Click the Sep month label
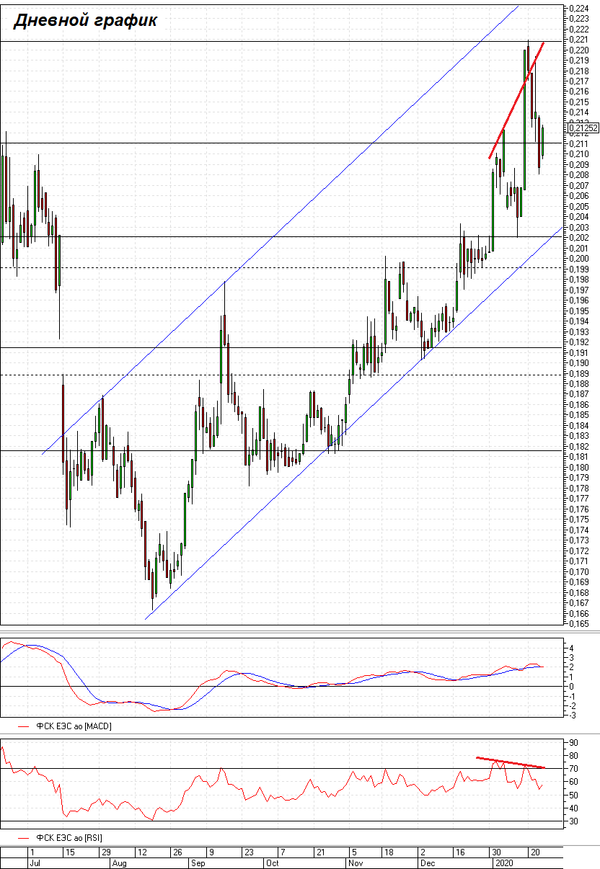The width and height of the screenshot is (600, 869). pyautogui.click(x=198, y=863)
